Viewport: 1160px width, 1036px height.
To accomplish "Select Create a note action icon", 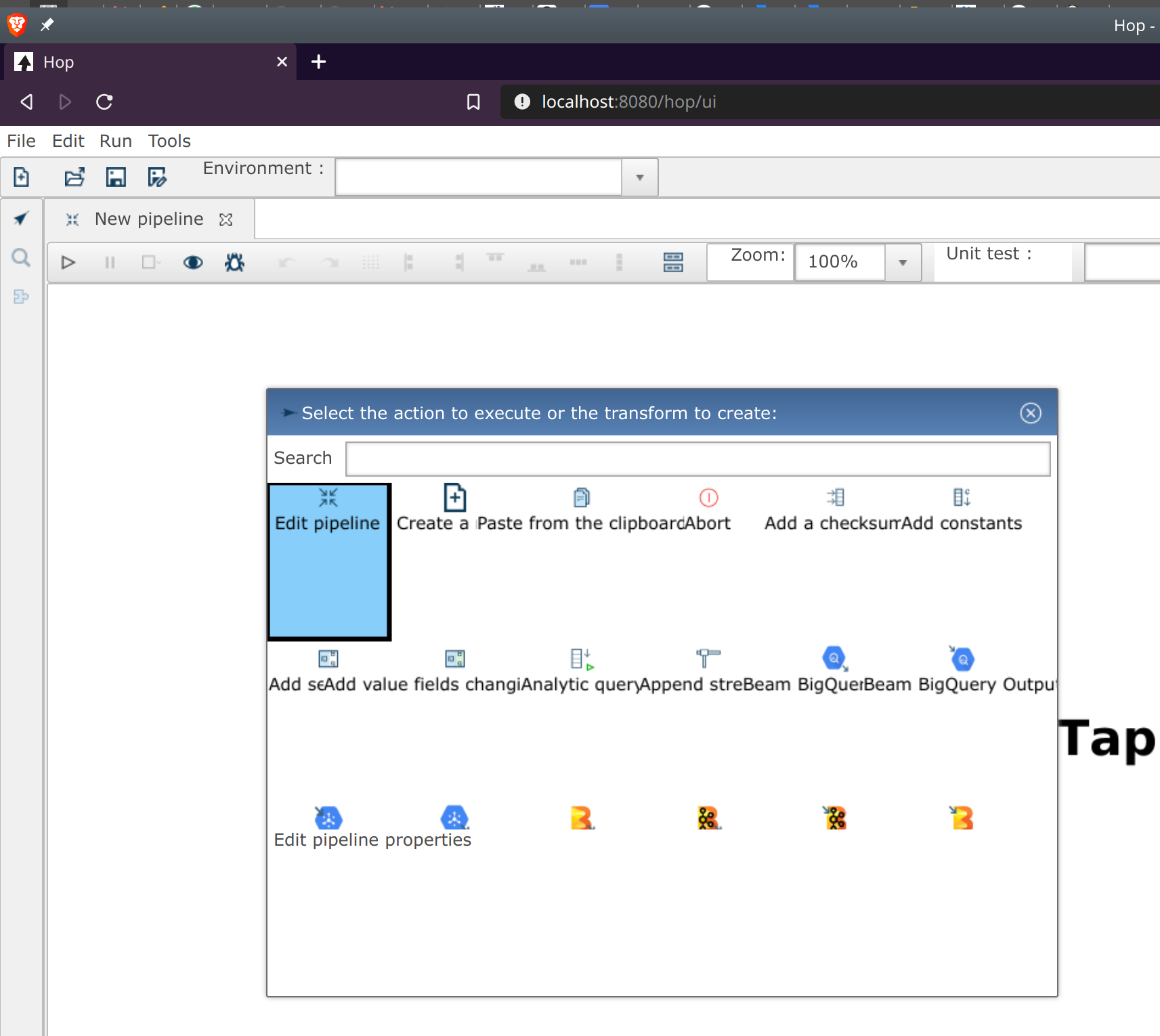I will pos(454,498).
